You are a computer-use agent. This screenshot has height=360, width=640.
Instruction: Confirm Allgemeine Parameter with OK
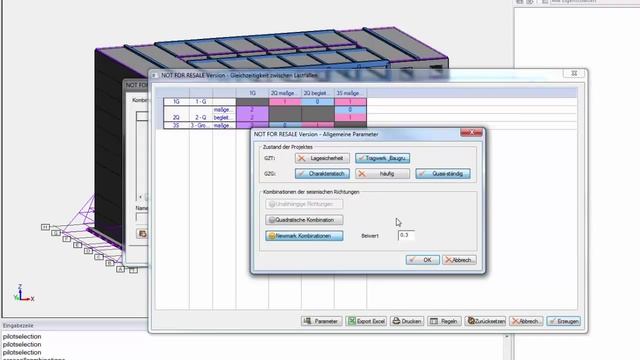(x=422, y=260)
